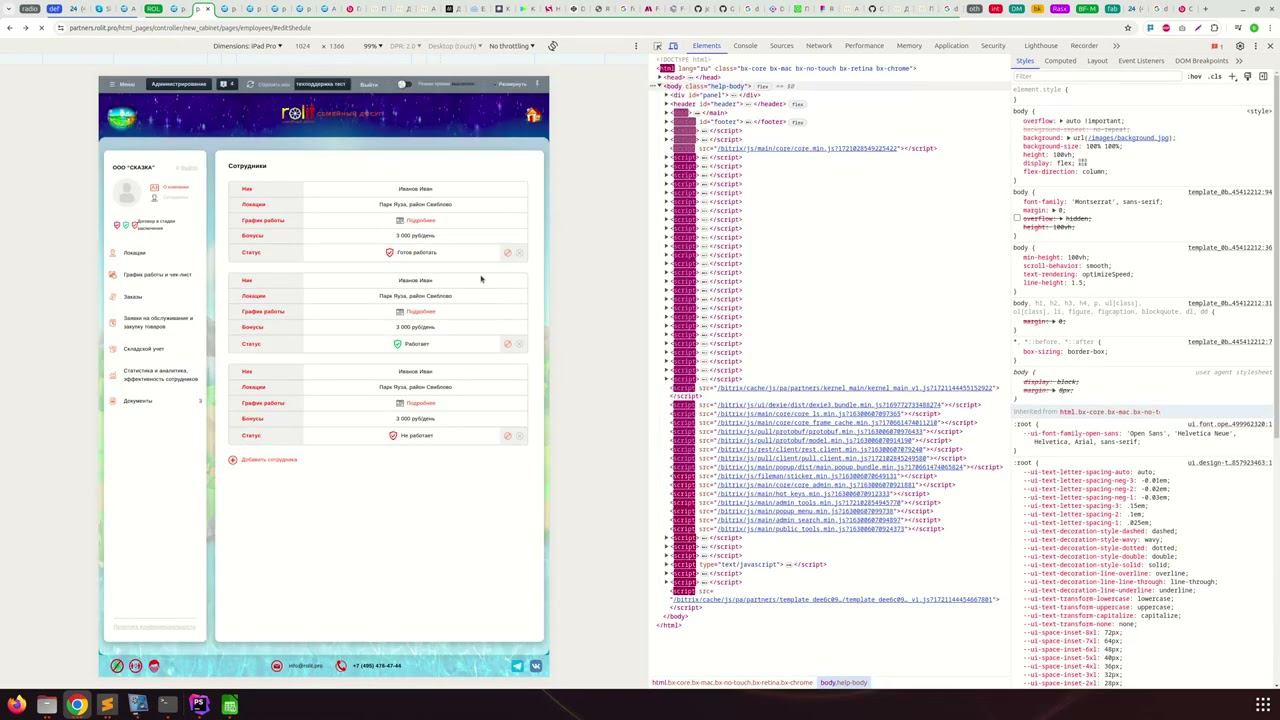Screen dimensions: 1280x720
Task: Click the Выйти button in site panel
Action: pos(369,84)
